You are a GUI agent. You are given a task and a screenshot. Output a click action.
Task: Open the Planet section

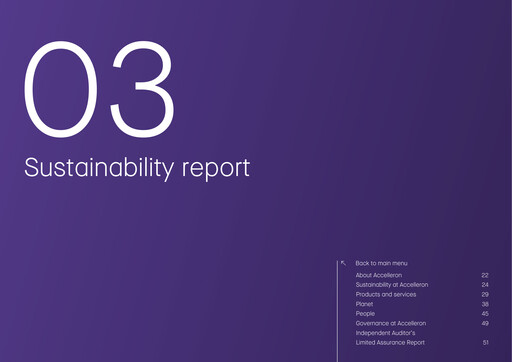tap(364, 304)
